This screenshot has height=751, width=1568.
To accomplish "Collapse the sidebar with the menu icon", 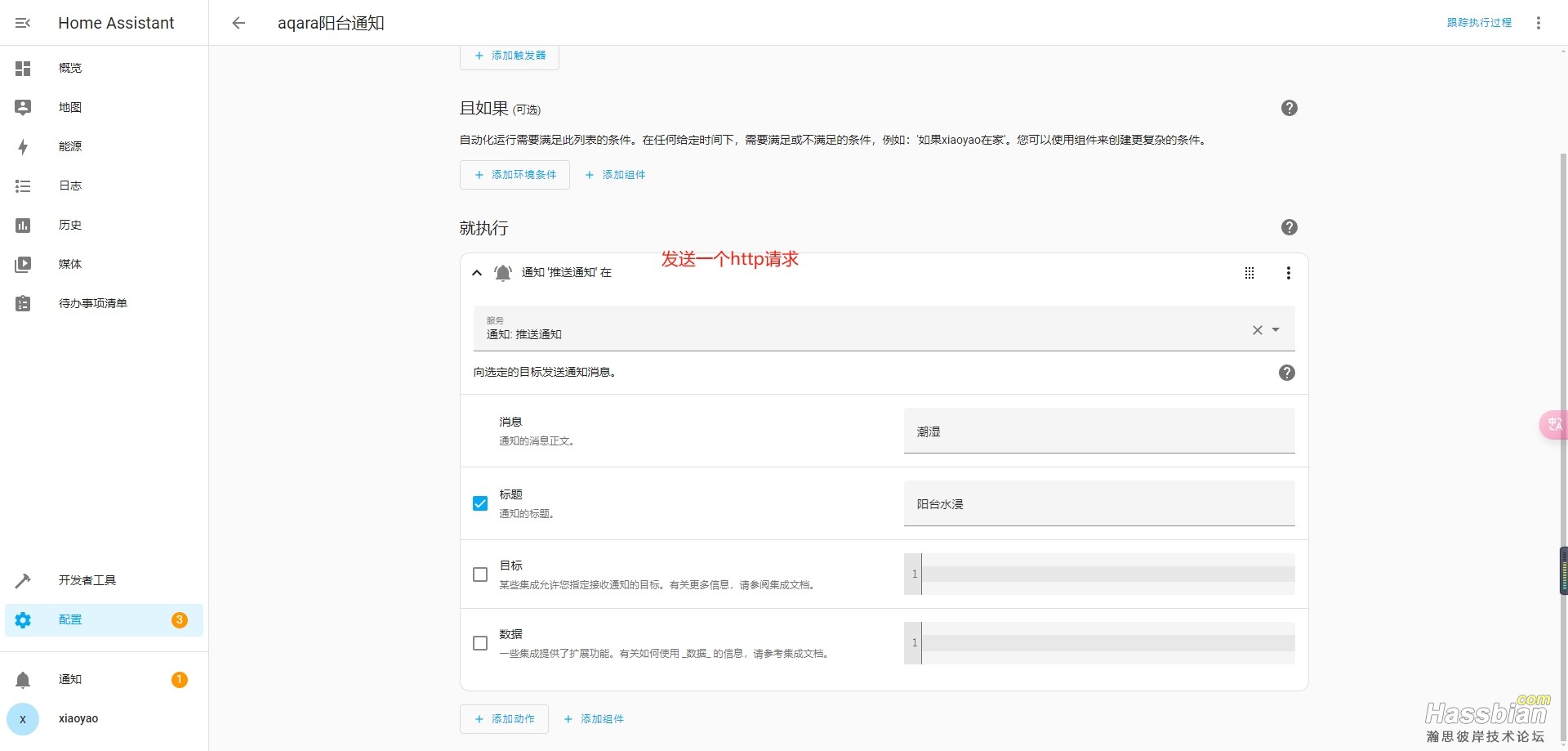I will click(23, 23).
